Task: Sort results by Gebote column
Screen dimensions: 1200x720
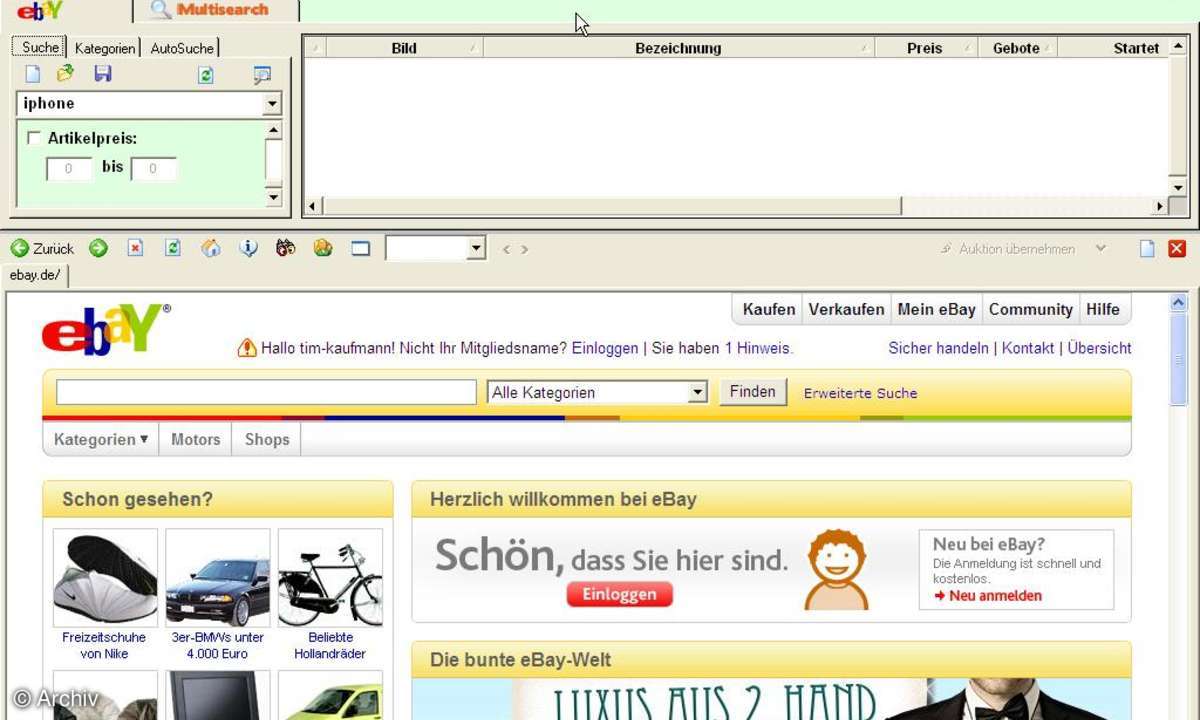Action: coord(1016,48)
